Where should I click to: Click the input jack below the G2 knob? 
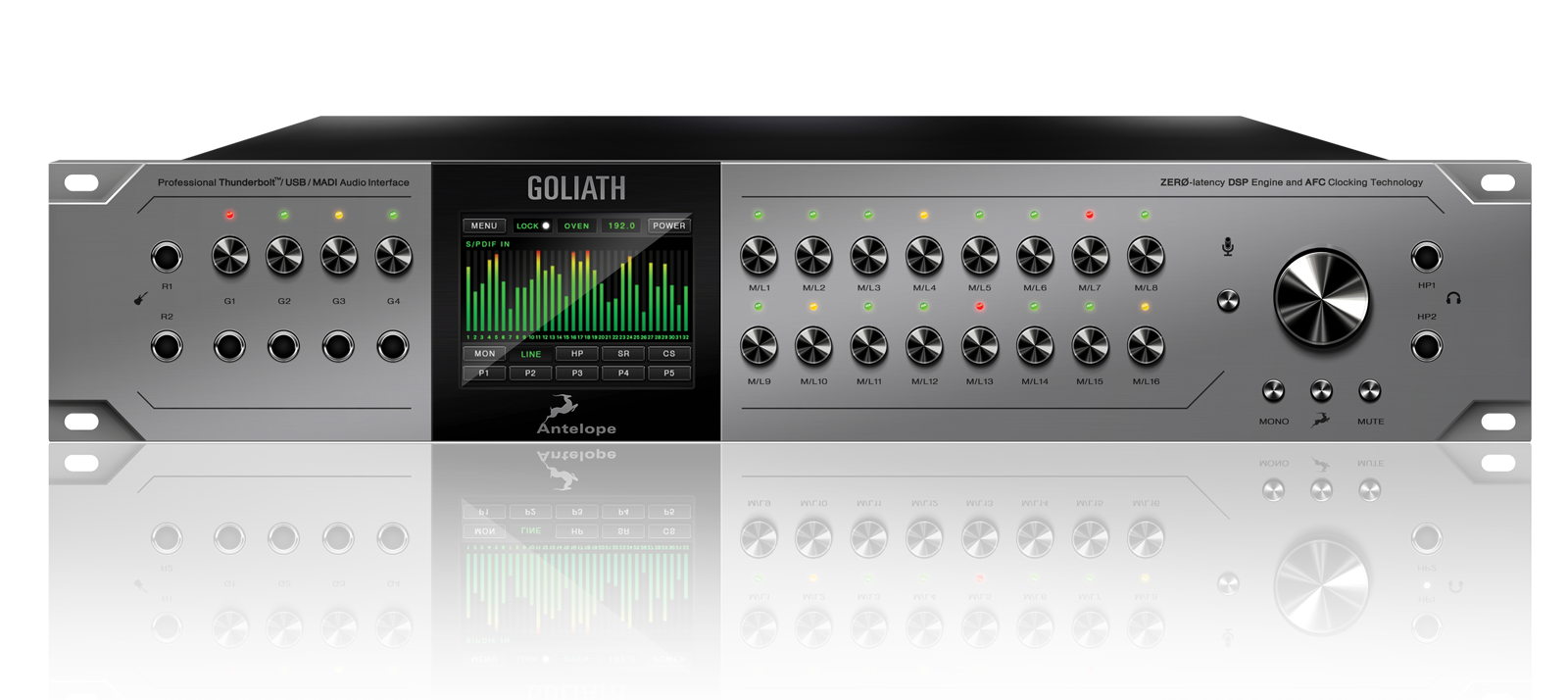tap(284, 346)
